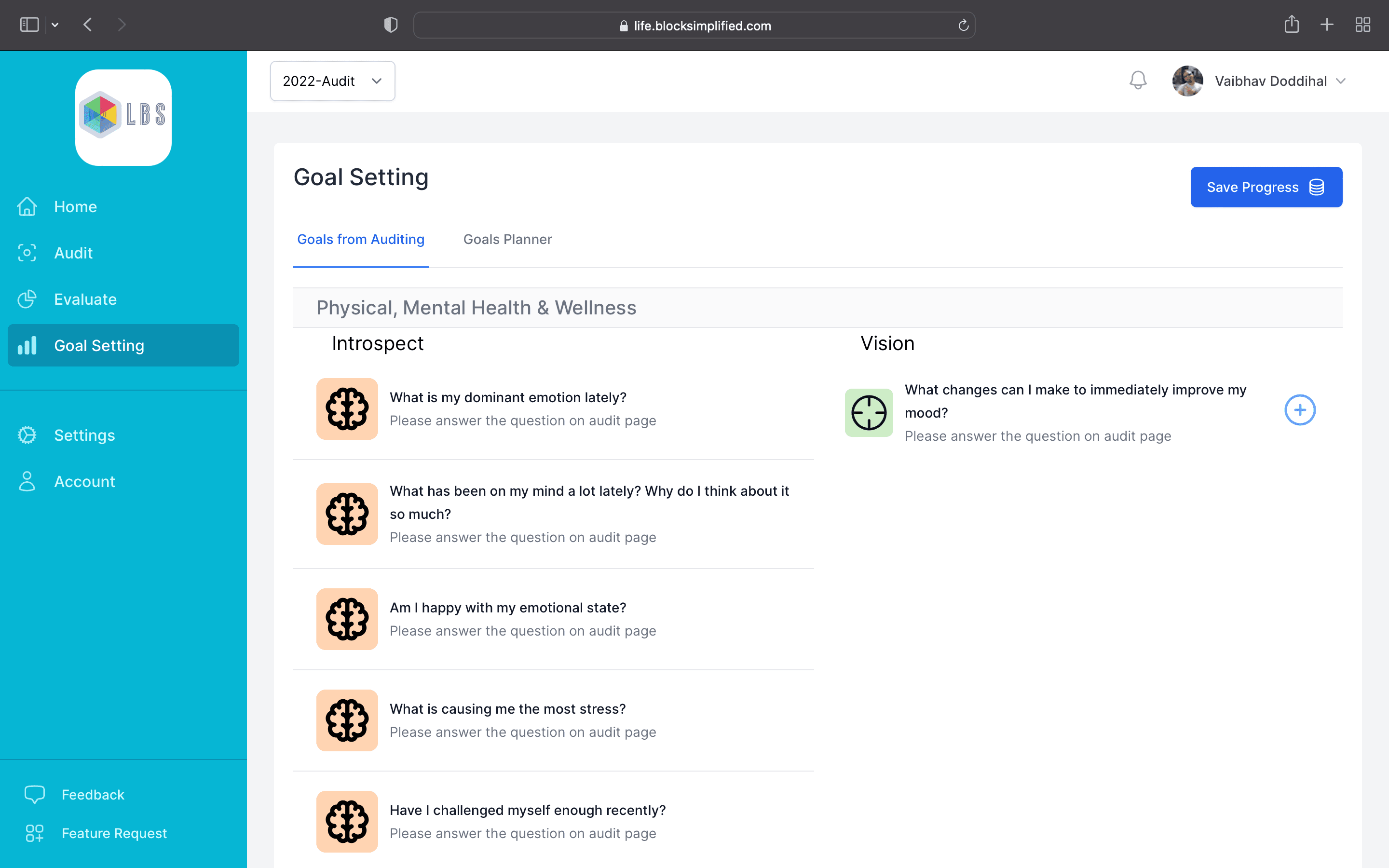Click the Save Progress button

pos(1266,187)
